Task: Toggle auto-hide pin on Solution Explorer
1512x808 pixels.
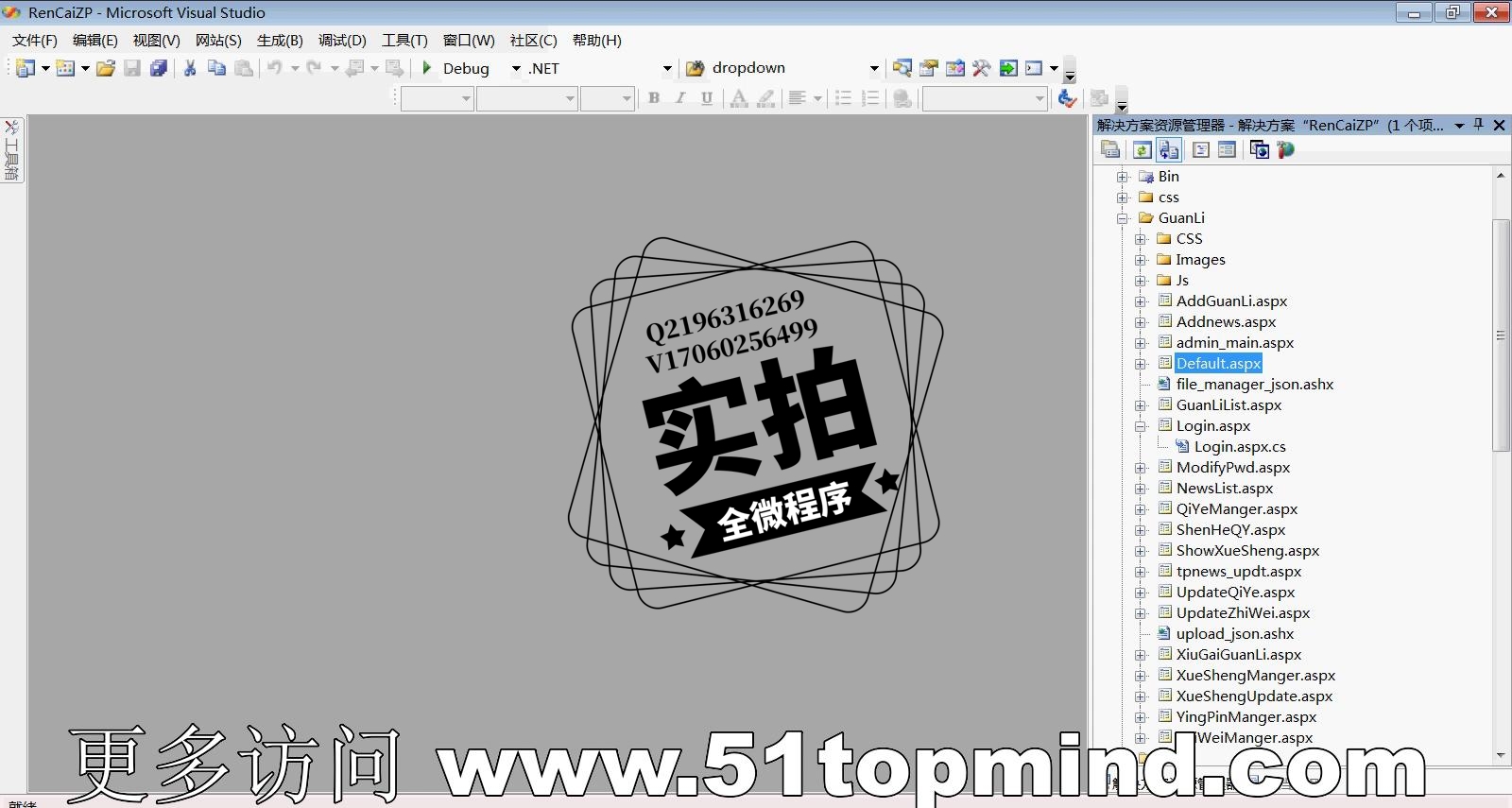Action: [1479, 125]
